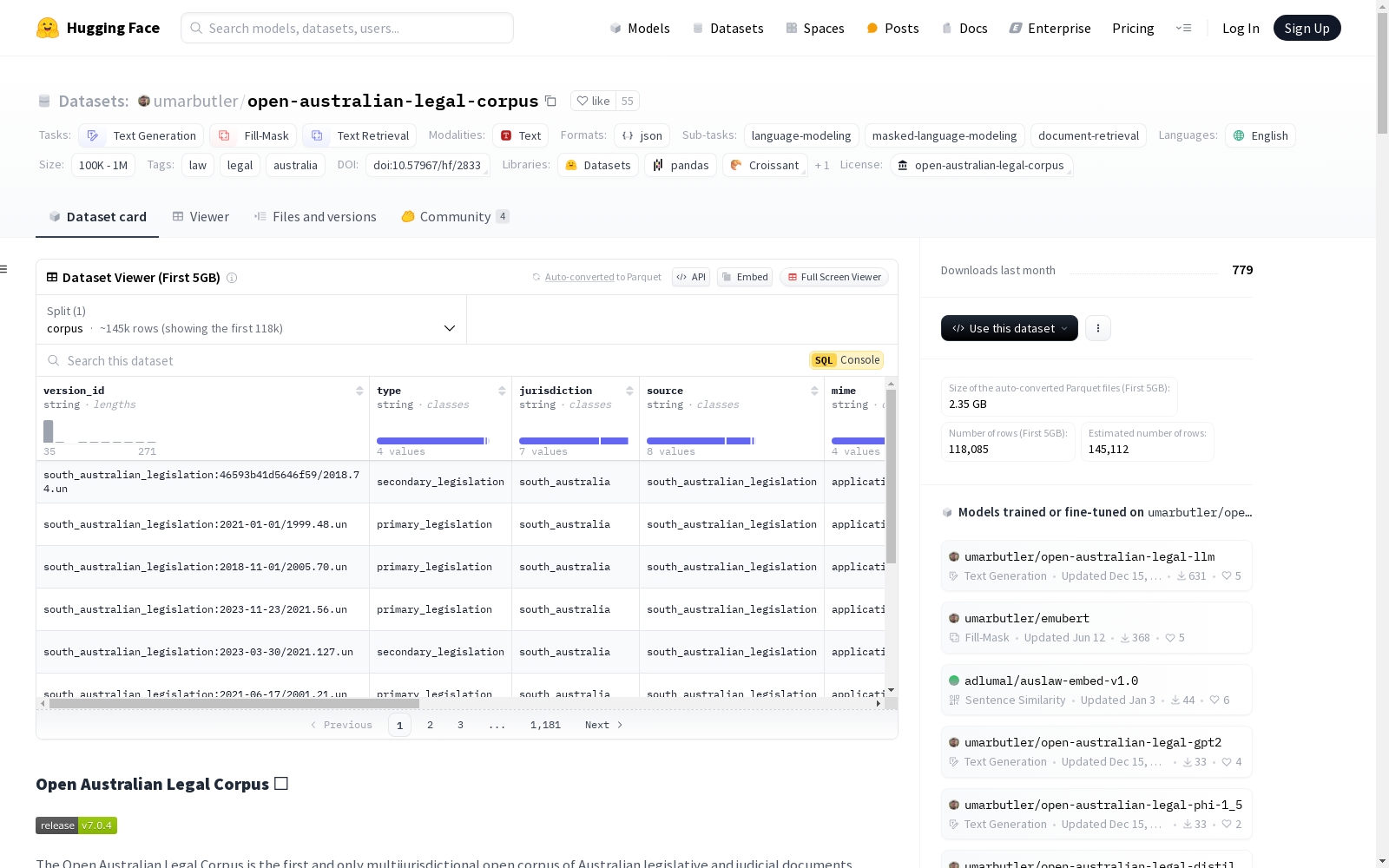This screenshot has width=1389, height=868.
Task: Open the navigation overflow menu icon
Action: point(1183,28)
